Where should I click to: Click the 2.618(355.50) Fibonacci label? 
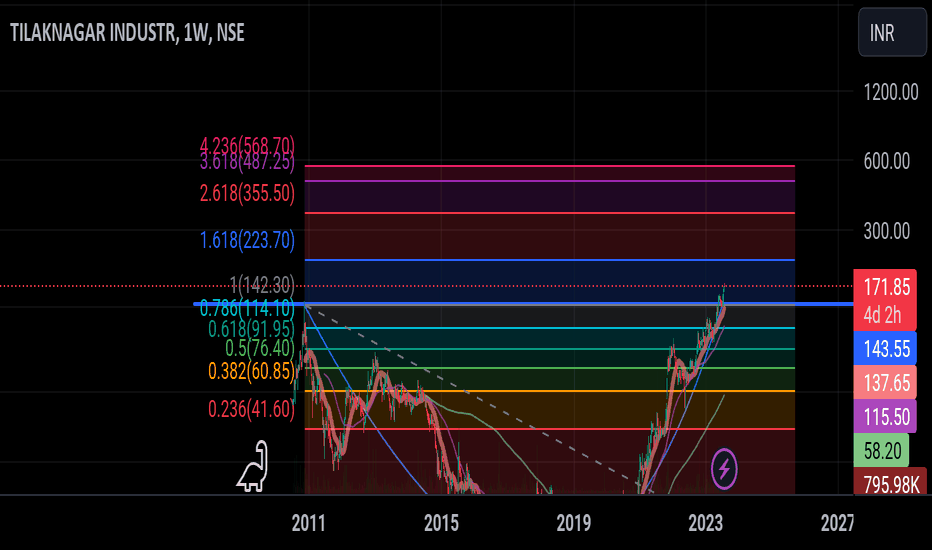click(x=247, y=193)
